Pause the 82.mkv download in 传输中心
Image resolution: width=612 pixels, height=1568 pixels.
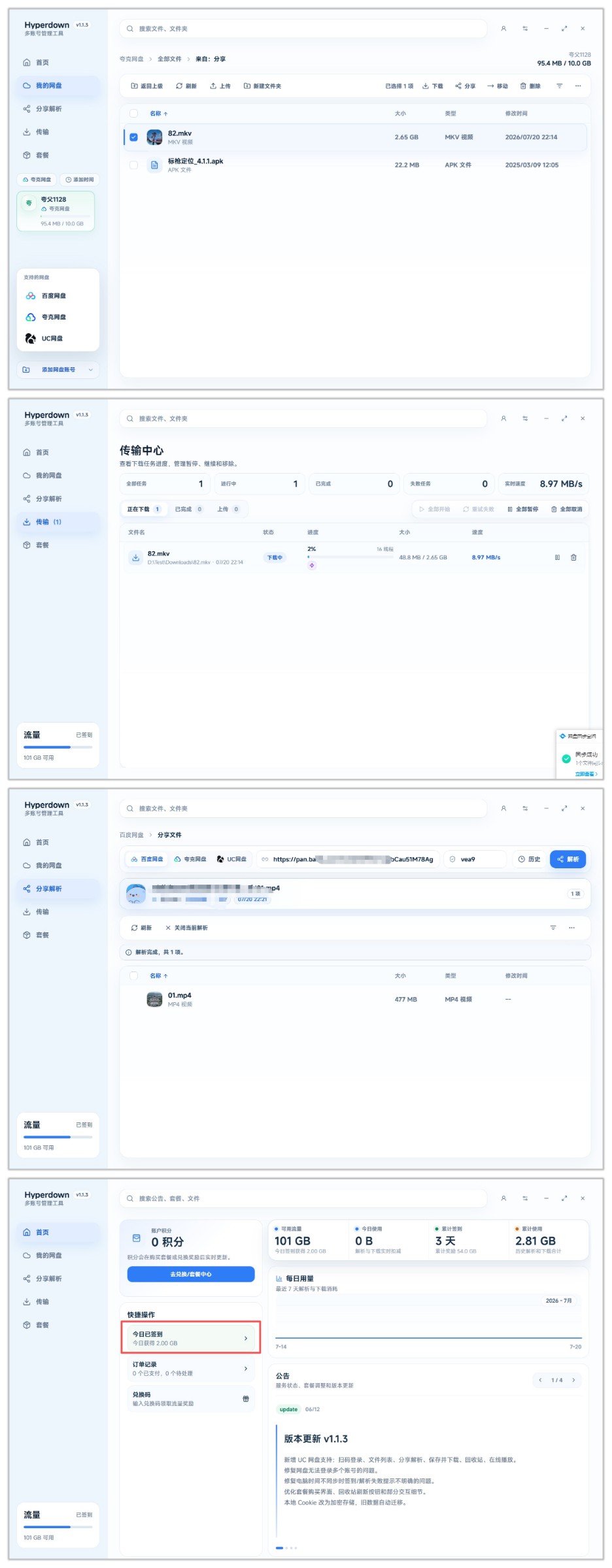pyautogui.click(x=557, y=557)
